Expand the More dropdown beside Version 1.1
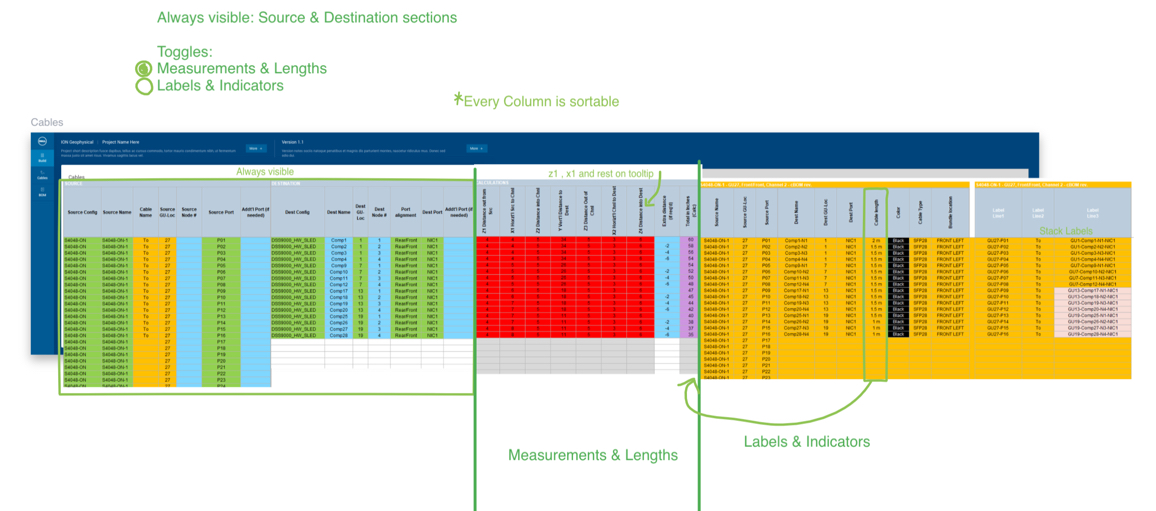 pos(476,148)
